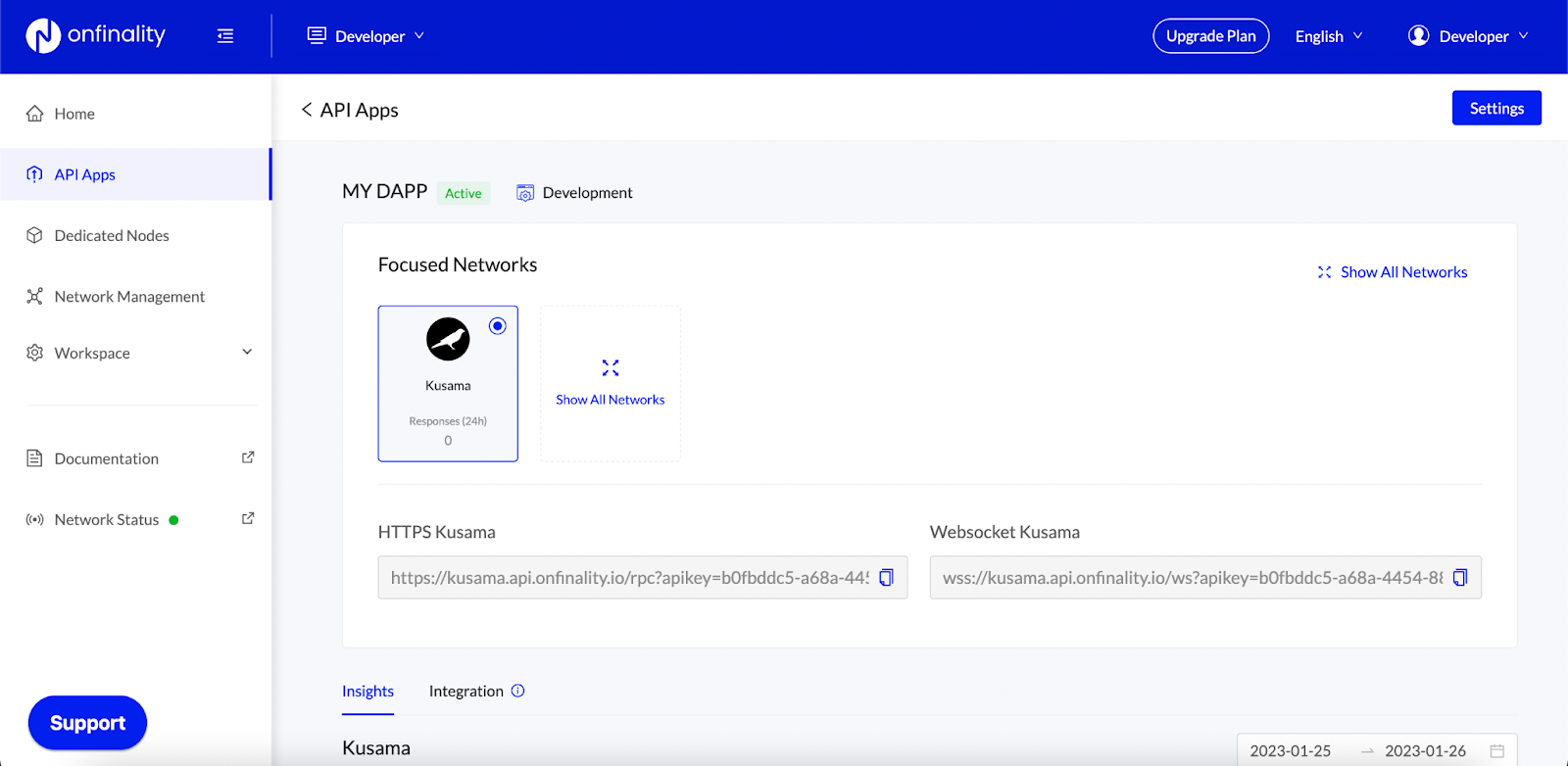This screenshot has height=766, width=1568.
Task: Click the Integration info icon
Action: point(518,691)
